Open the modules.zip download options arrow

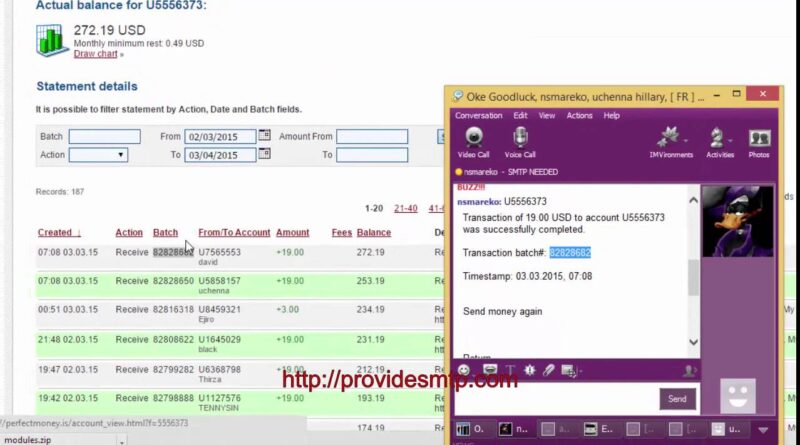(121, 440)
